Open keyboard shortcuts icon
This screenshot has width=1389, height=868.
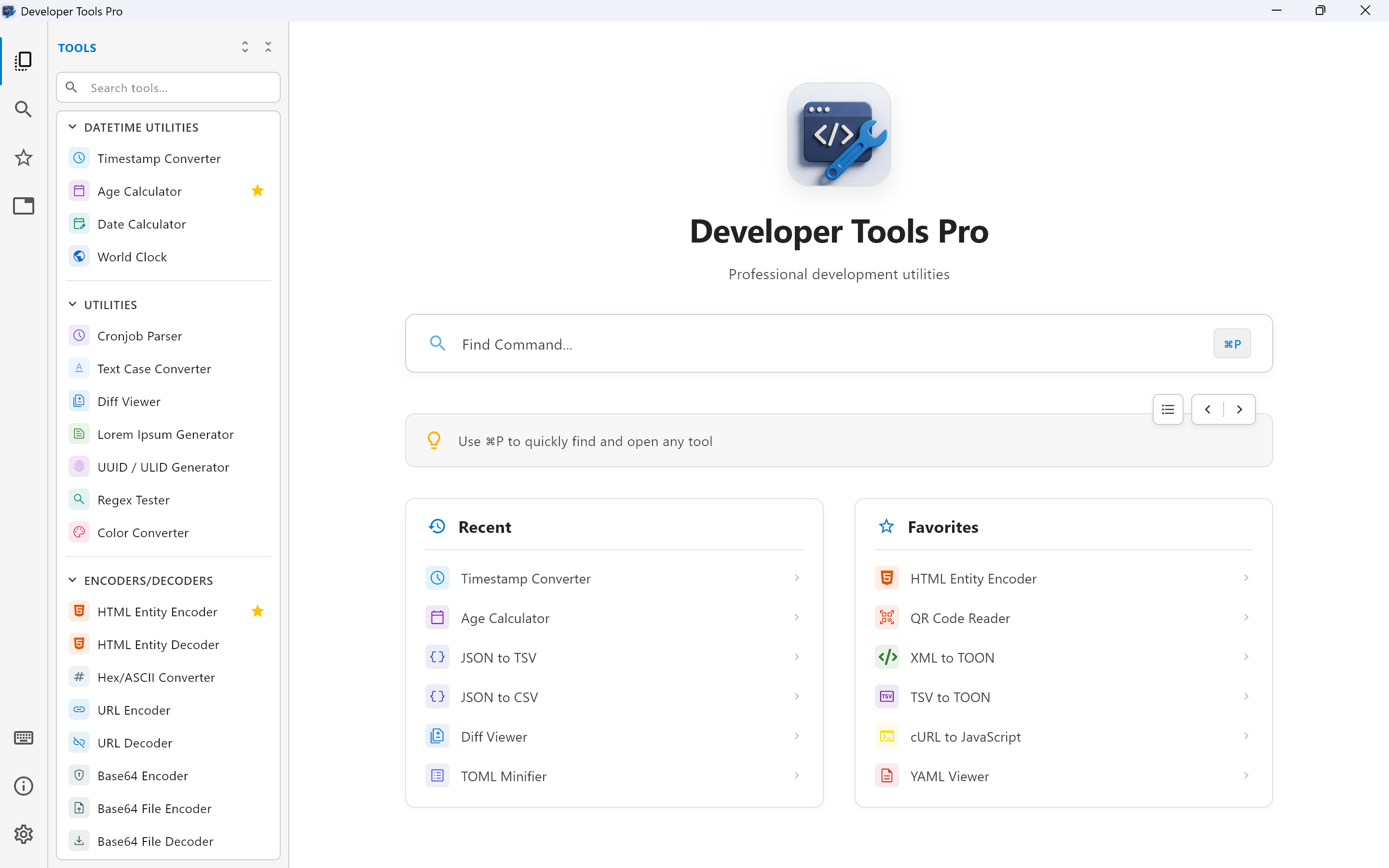tap(23, 738)
